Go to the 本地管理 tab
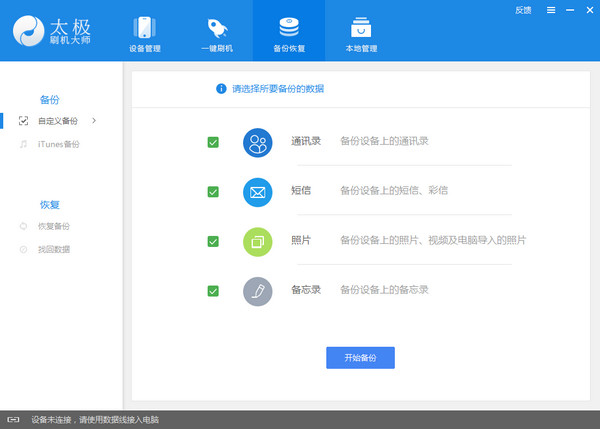The width and height of the screenshot is (600, 429). (361, 32)
